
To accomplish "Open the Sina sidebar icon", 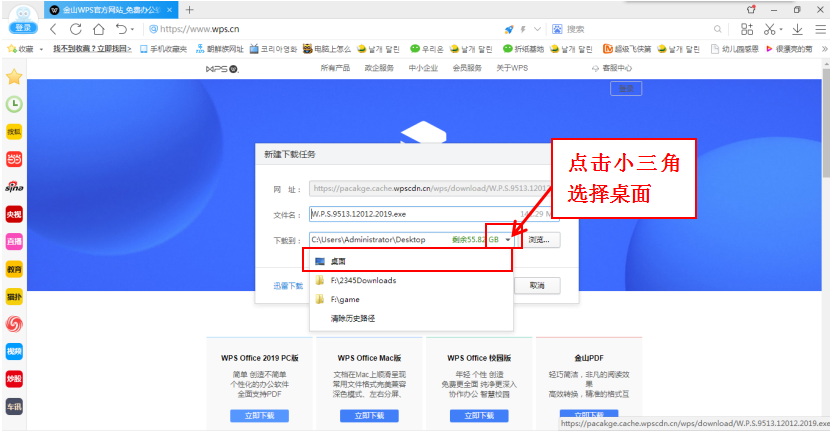I will [14, 187].
